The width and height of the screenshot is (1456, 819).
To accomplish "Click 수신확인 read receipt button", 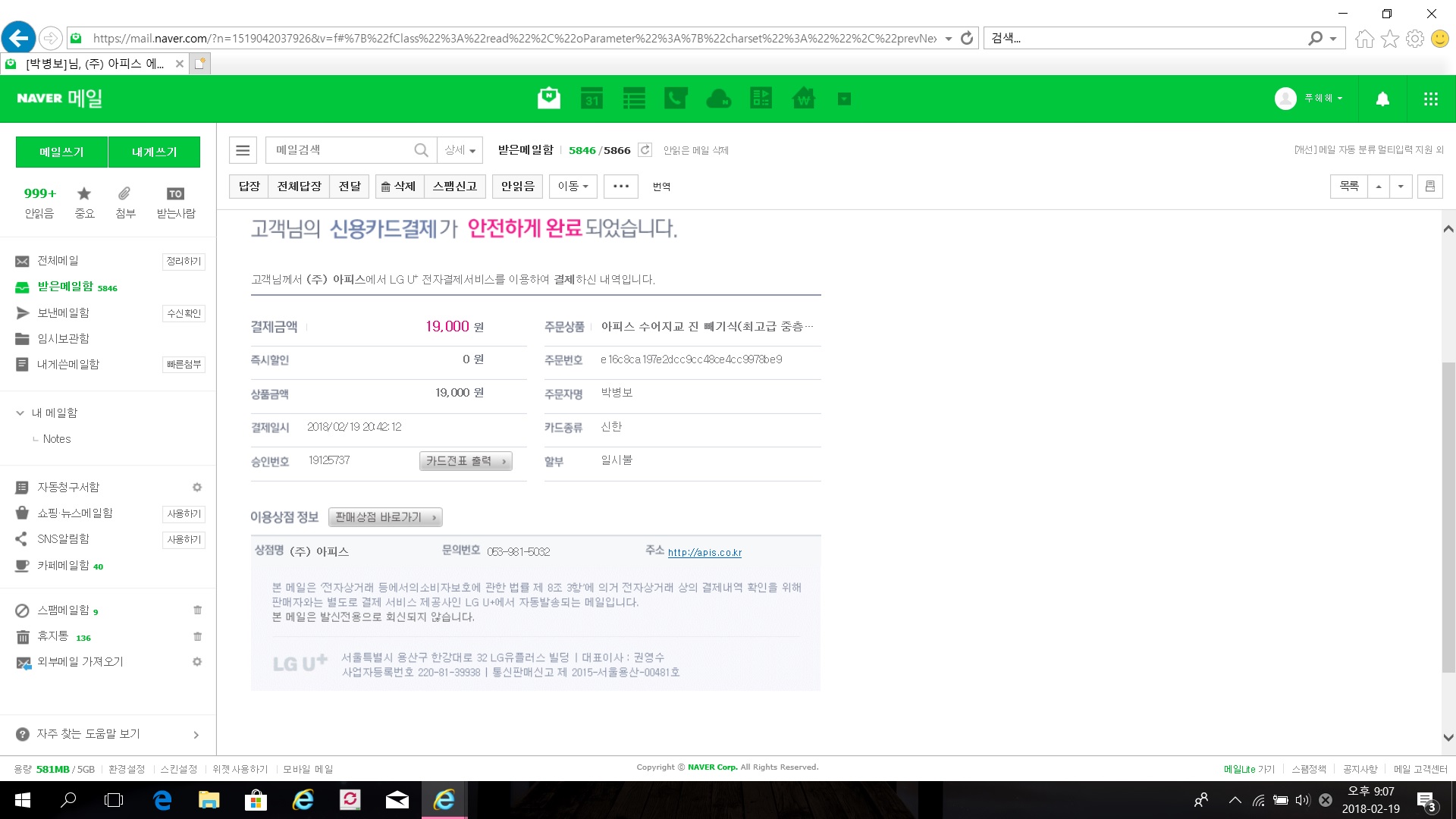I will point(184,313).
